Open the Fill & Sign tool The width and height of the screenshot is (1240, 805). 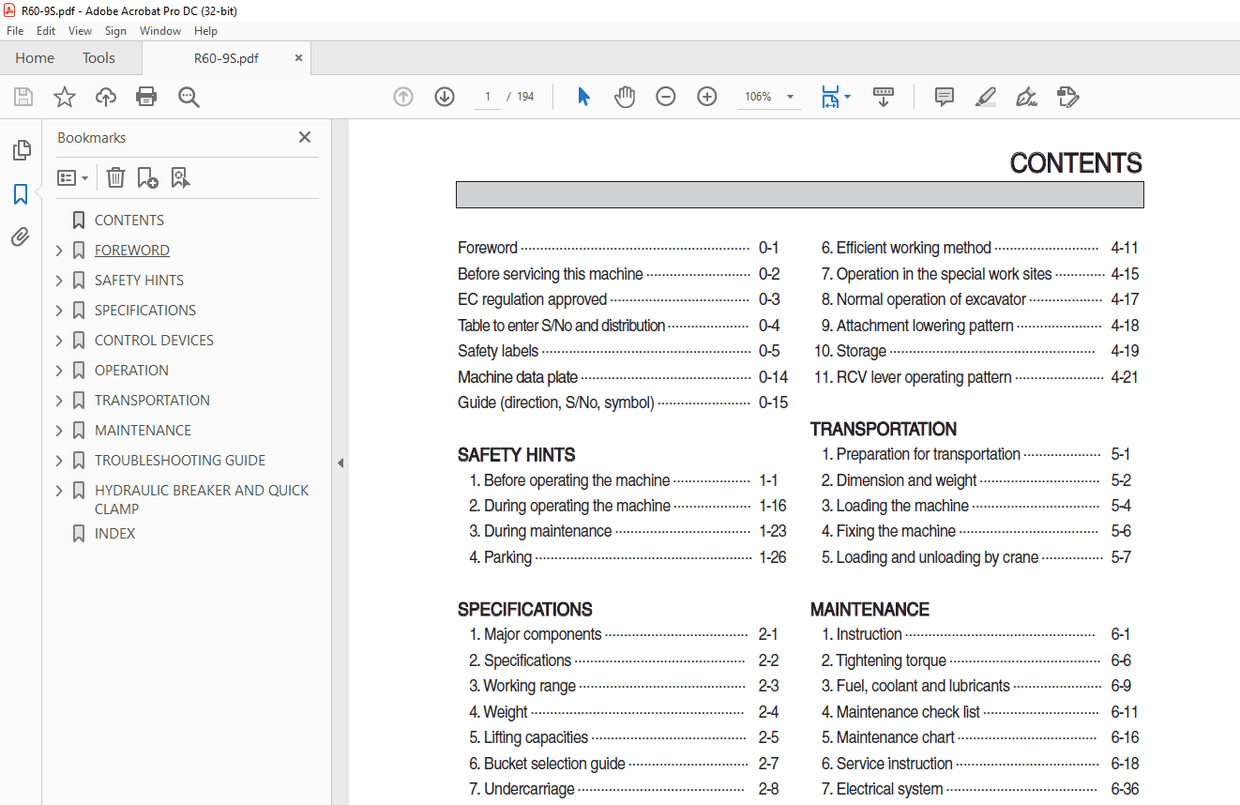pyautogui.click(x=1026, y=96)
